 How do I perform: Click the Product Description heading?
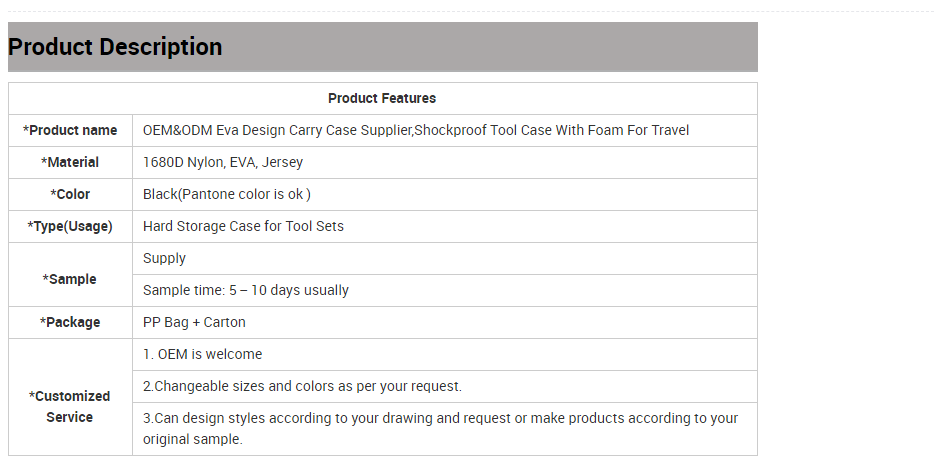[x=115, y=47]
